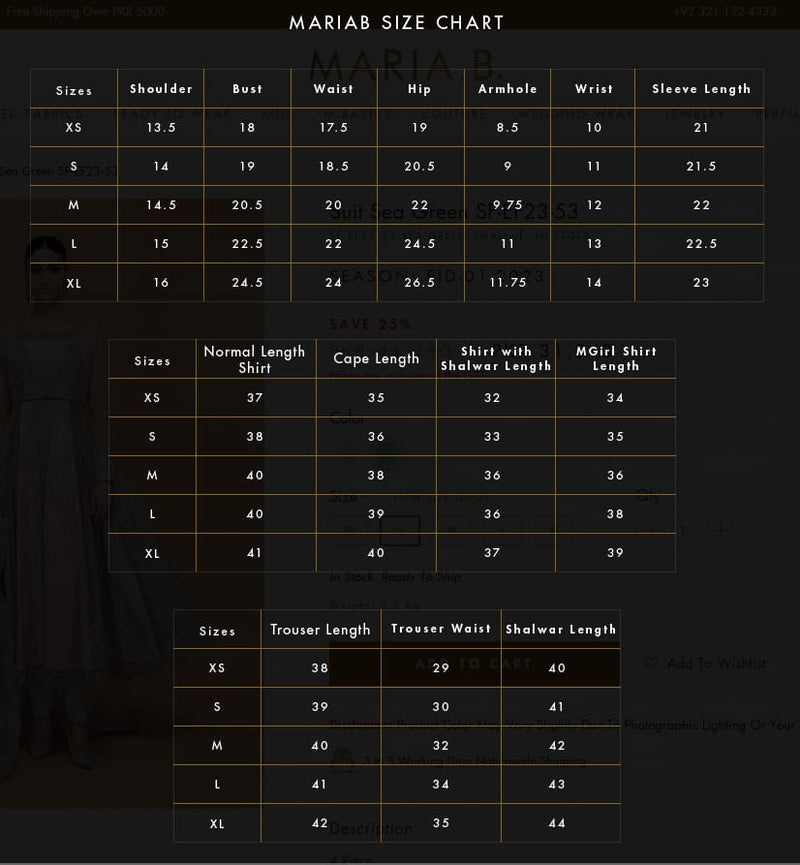Click the nationwide shipping bag icon
The image size is (800, 865).
(x=342, y=760)
